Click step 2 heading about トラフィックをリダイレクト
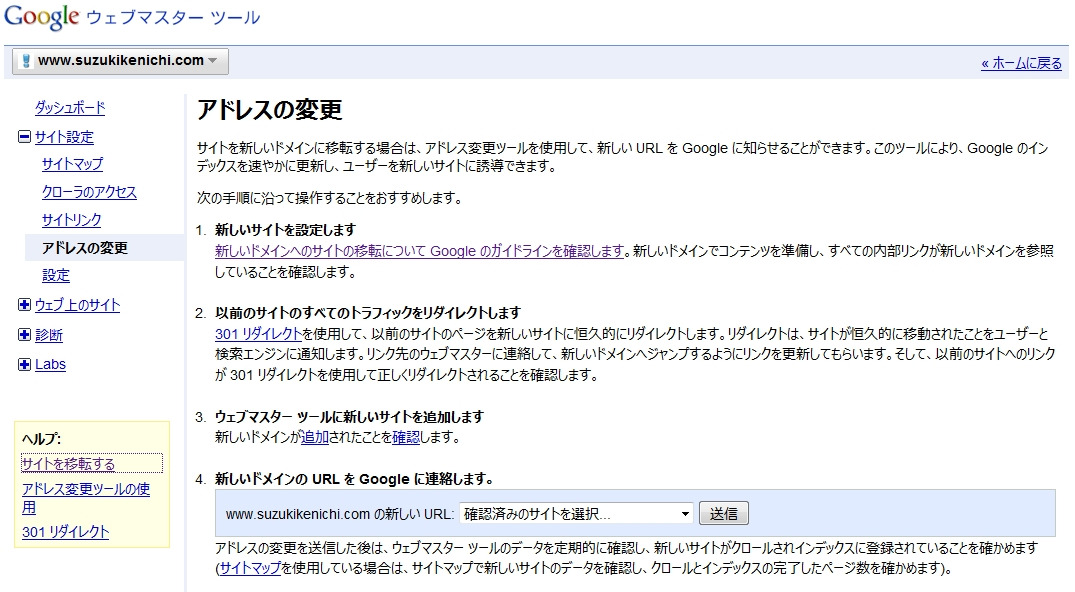Screen dimensions: 1075x592 (368, 313)
